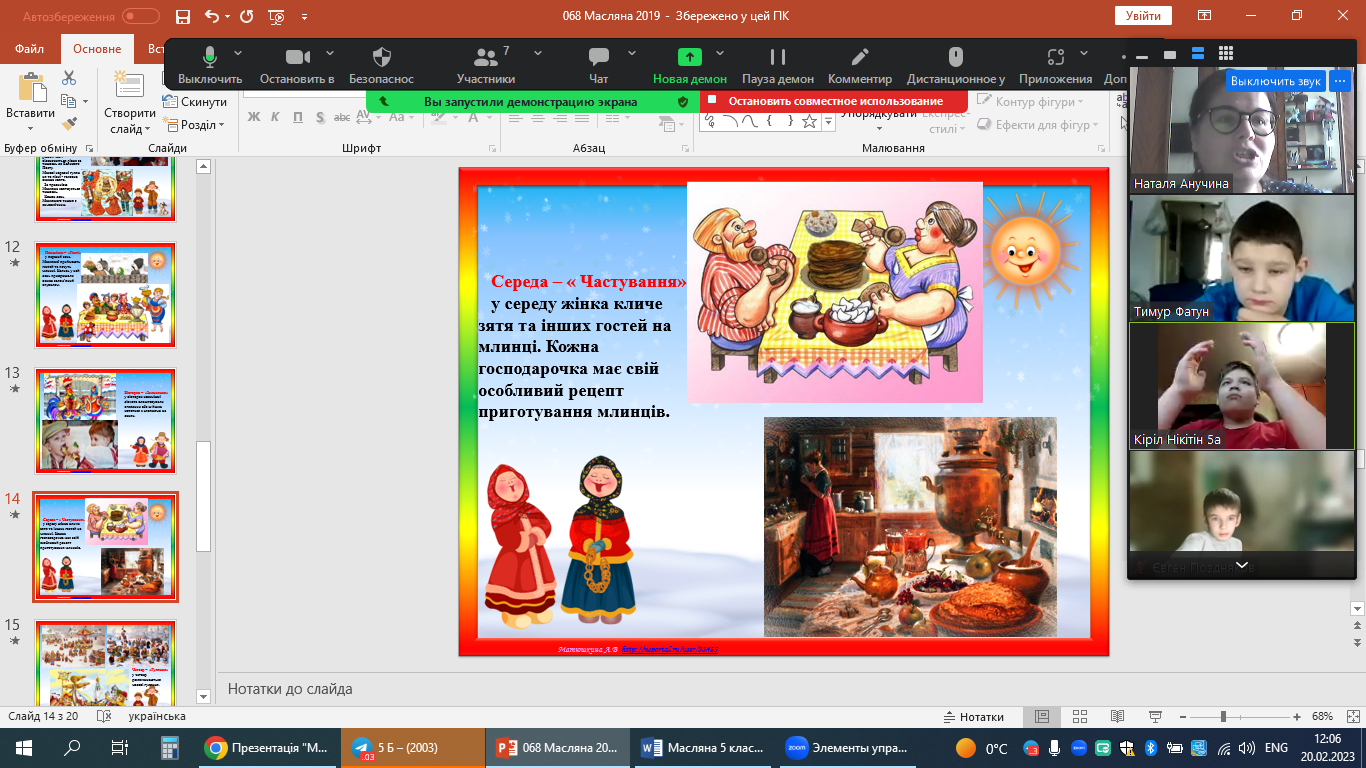Expand microphone audio options arrow

(x=238, y=53)
